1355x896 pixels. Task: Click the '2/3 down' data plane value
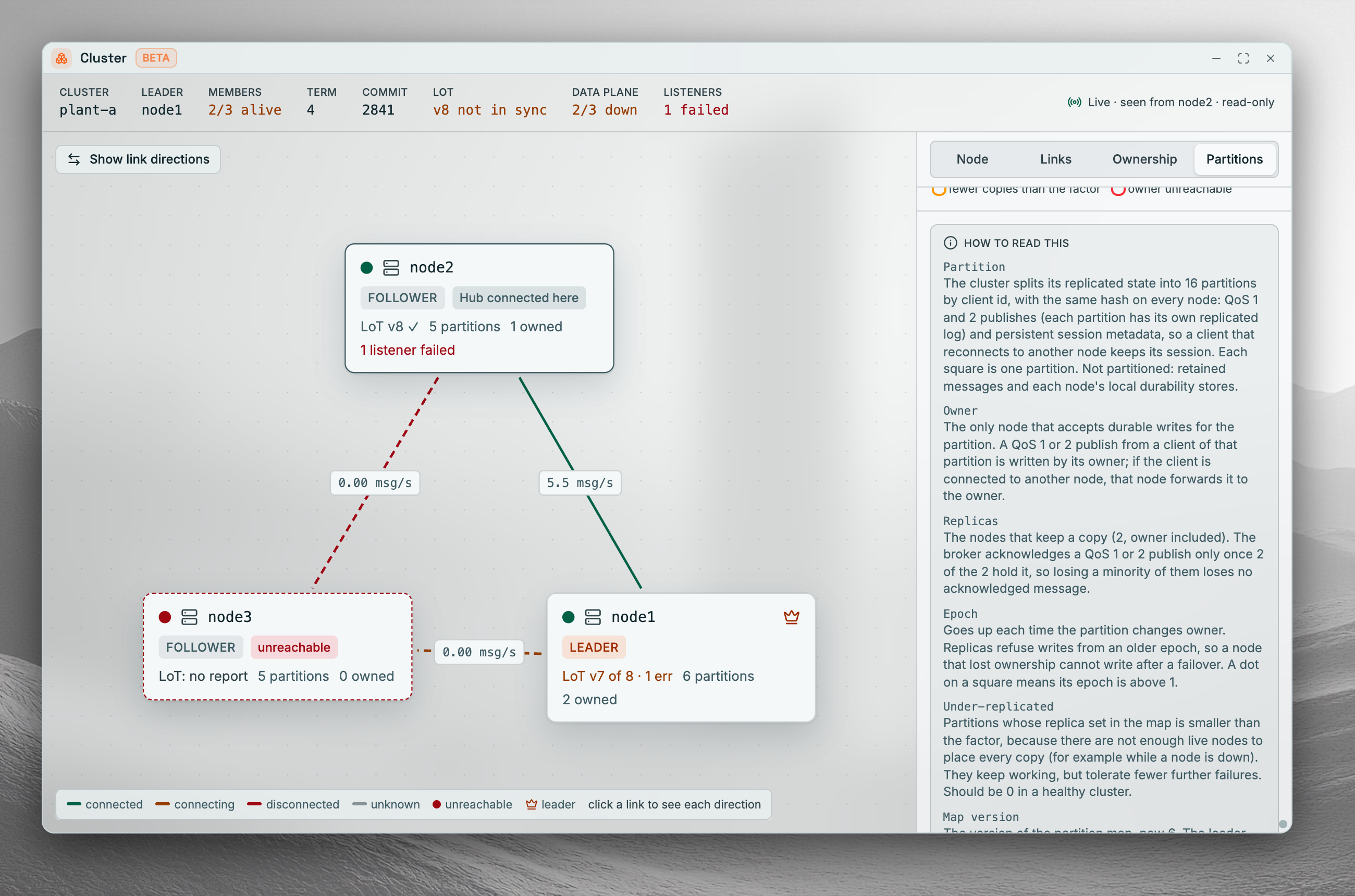[605, 110]
